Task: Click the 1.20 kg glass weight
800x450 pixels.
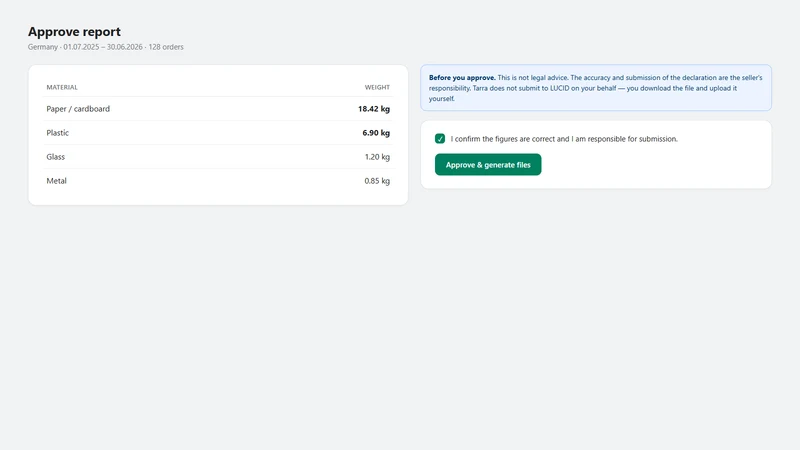Action: click(377, 157)
